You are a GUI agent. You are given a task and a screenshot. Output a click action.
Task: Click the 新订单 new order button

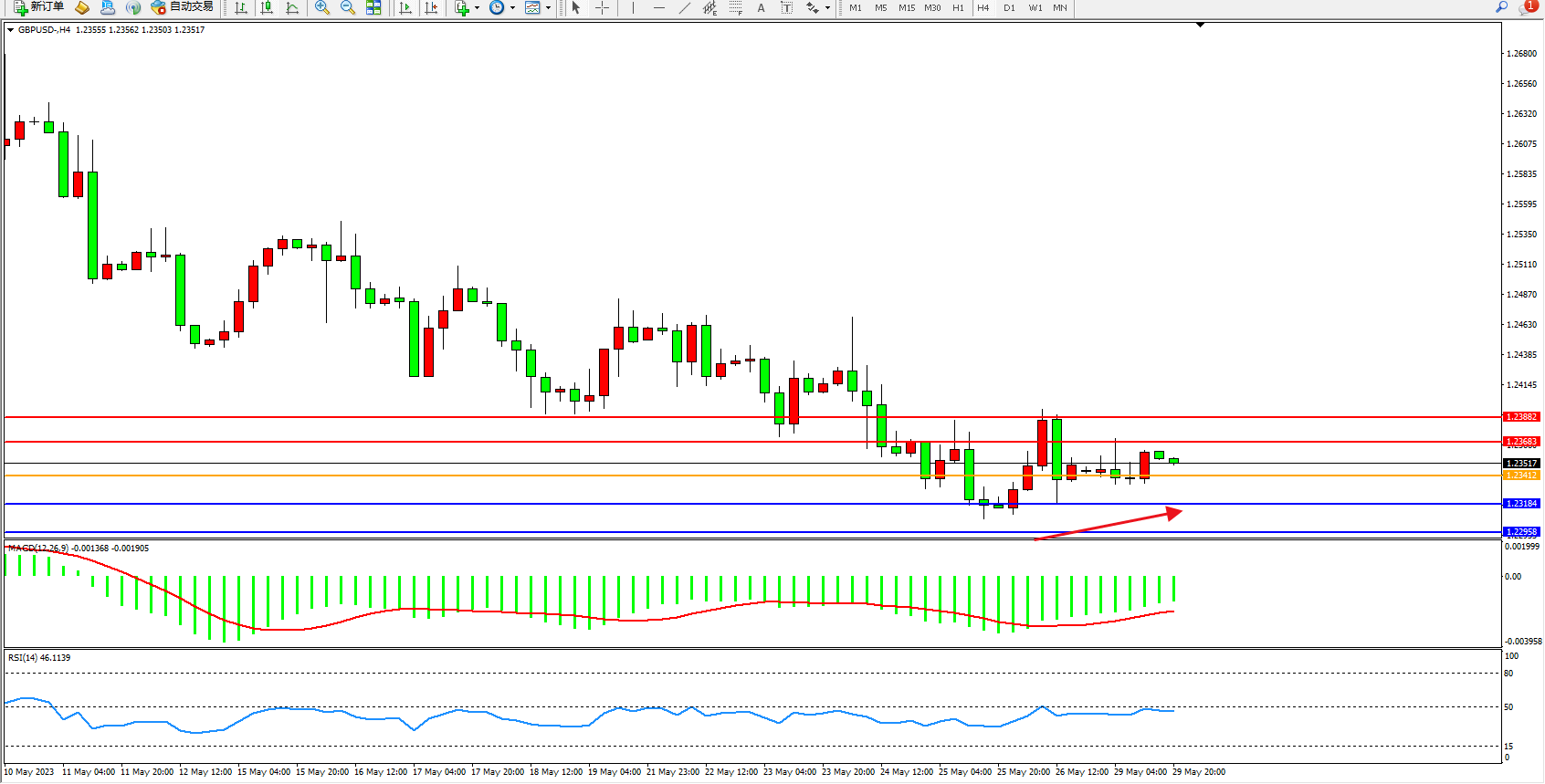[38, 7]
